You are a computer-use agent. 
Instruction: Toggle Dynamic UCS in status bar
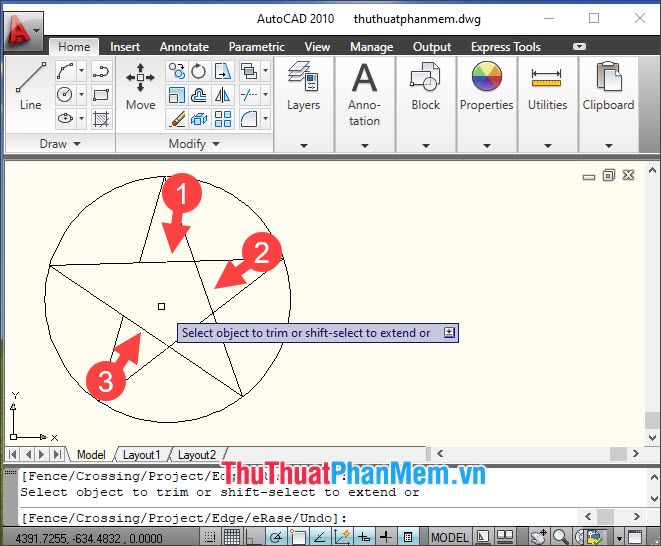click(x=342, y=537)
